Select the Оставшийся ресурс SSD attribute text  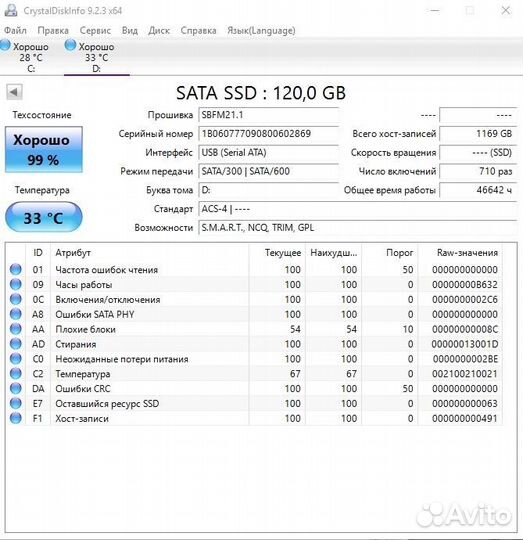[x=107, y=404]
